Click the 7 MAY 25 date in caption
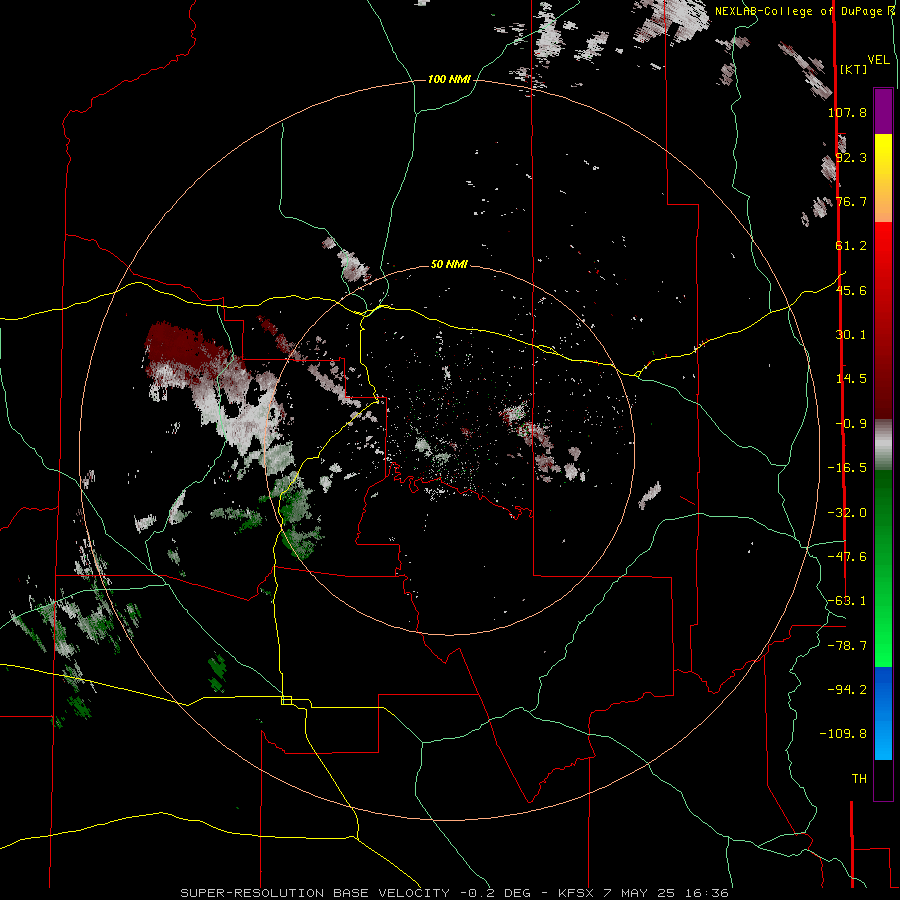This screenshot has height=900, width=900. pyautogui.click(x=641, y=893)
